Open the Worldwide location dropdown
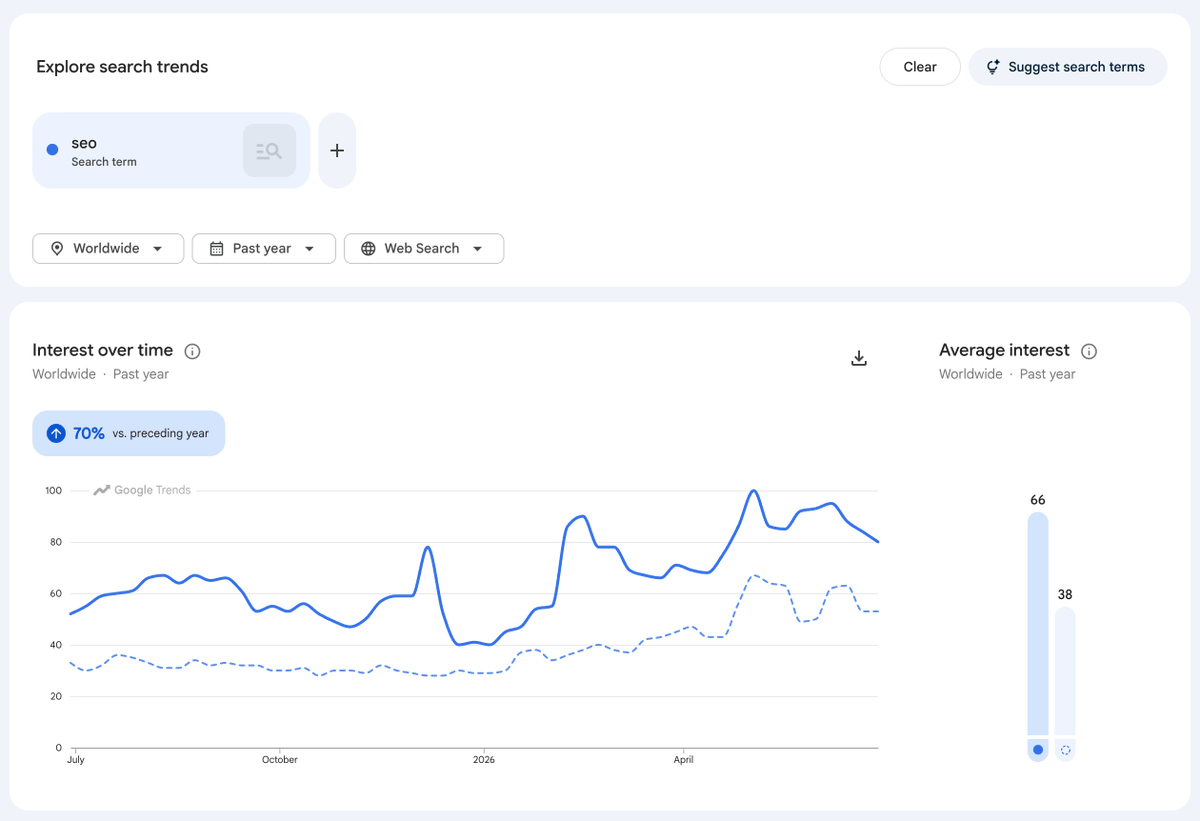1200x821 pixels. 108,248
